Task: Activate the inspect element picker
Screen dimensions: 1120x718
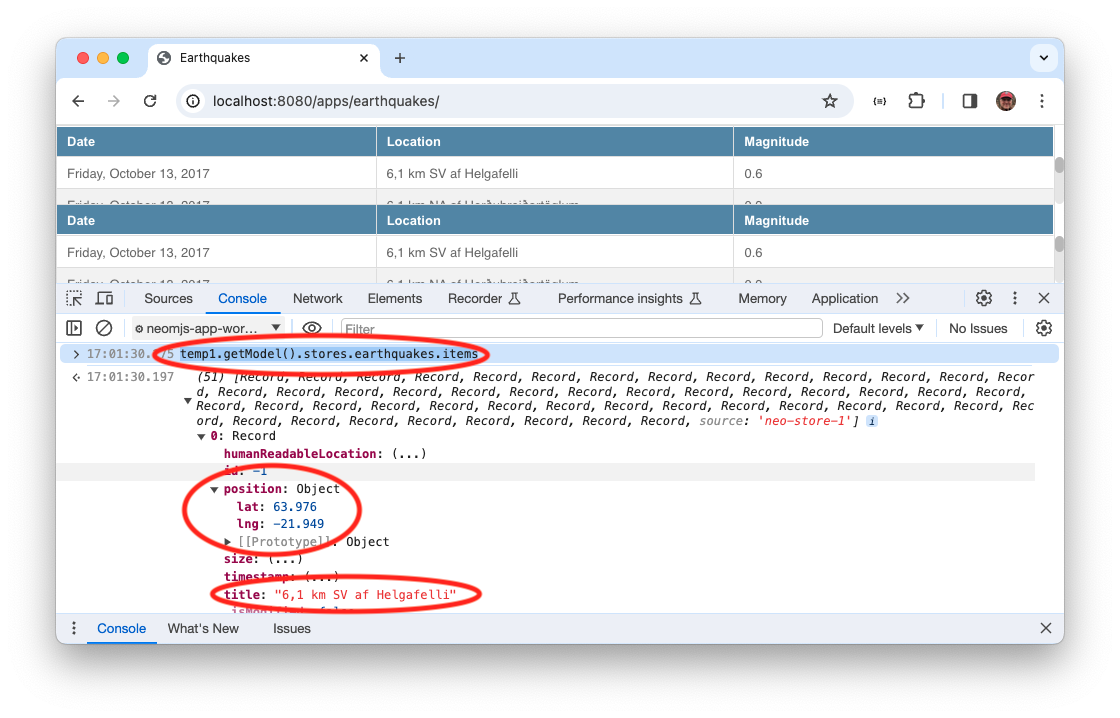Action: (x=74, y=299)
